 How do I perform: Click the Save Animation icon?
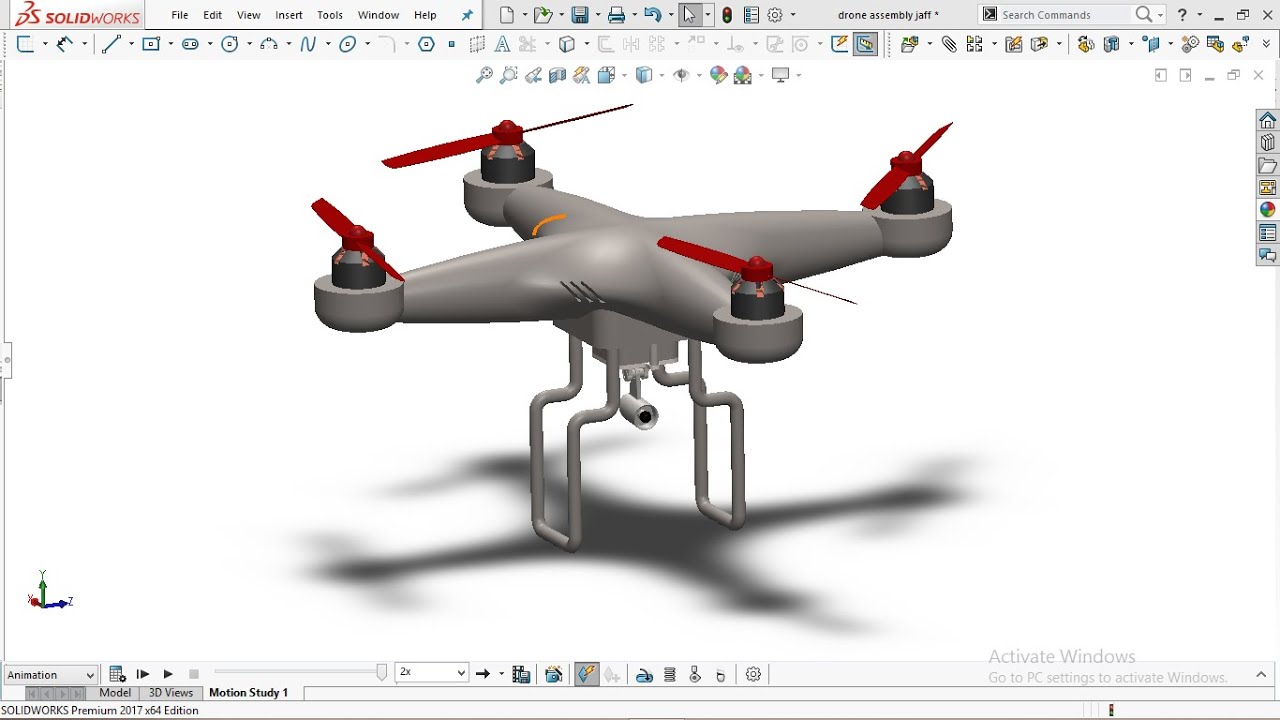[521, 675]
